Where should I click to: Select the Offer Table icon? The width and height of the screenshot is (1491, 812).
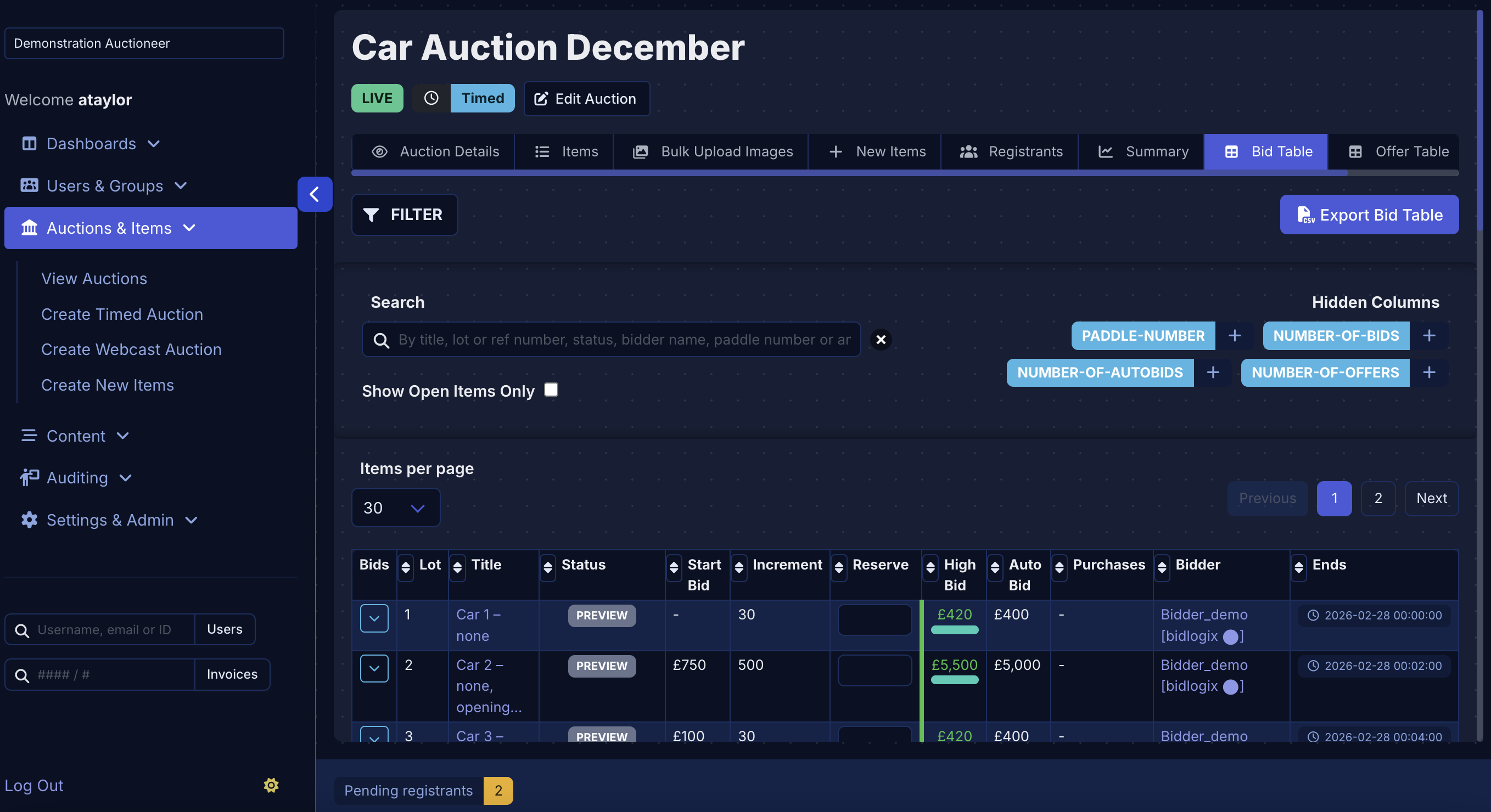coord(1357,151)
